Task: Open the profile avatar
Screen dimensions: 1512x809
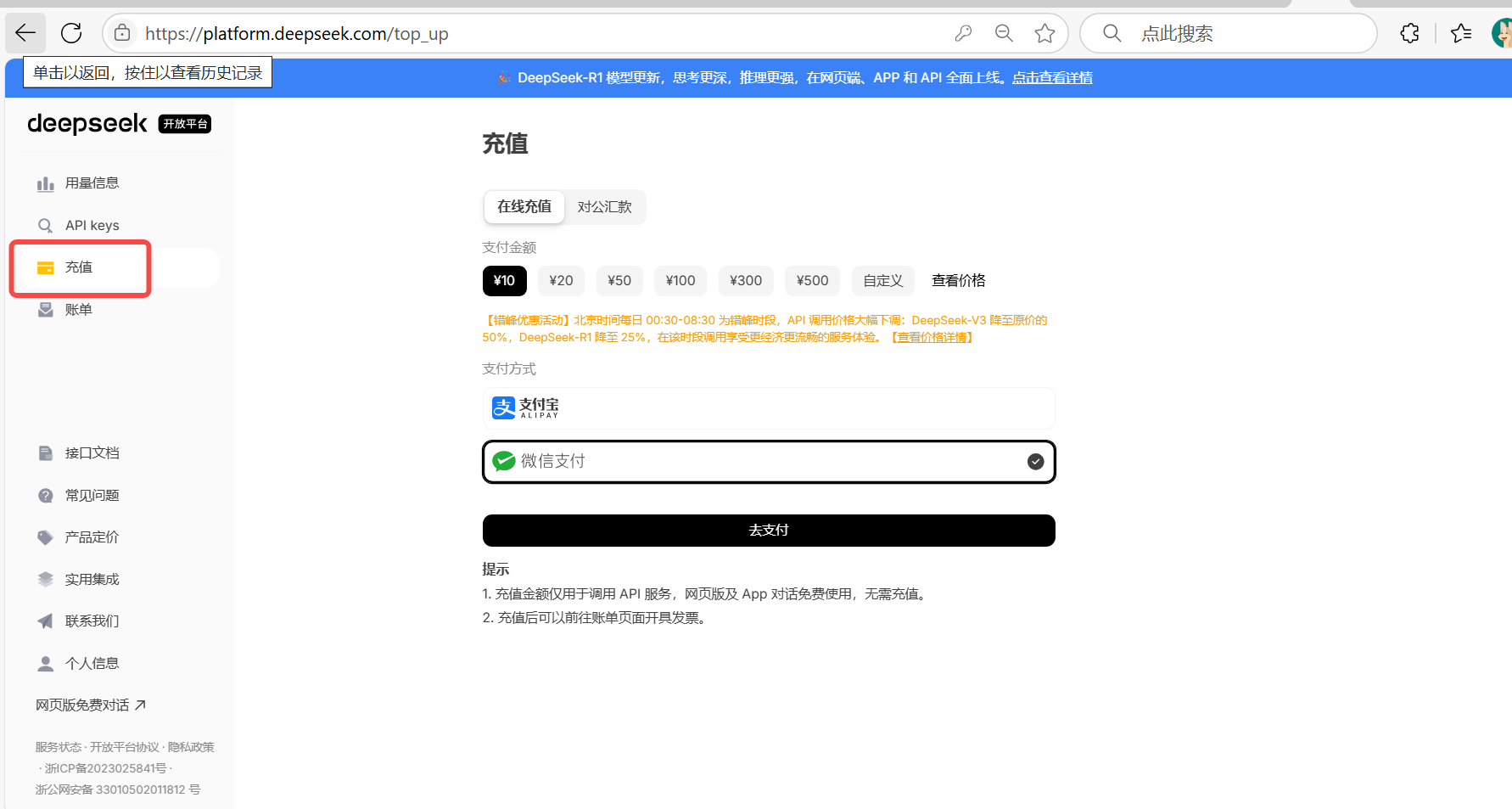Action: [x=1502, y=33]
